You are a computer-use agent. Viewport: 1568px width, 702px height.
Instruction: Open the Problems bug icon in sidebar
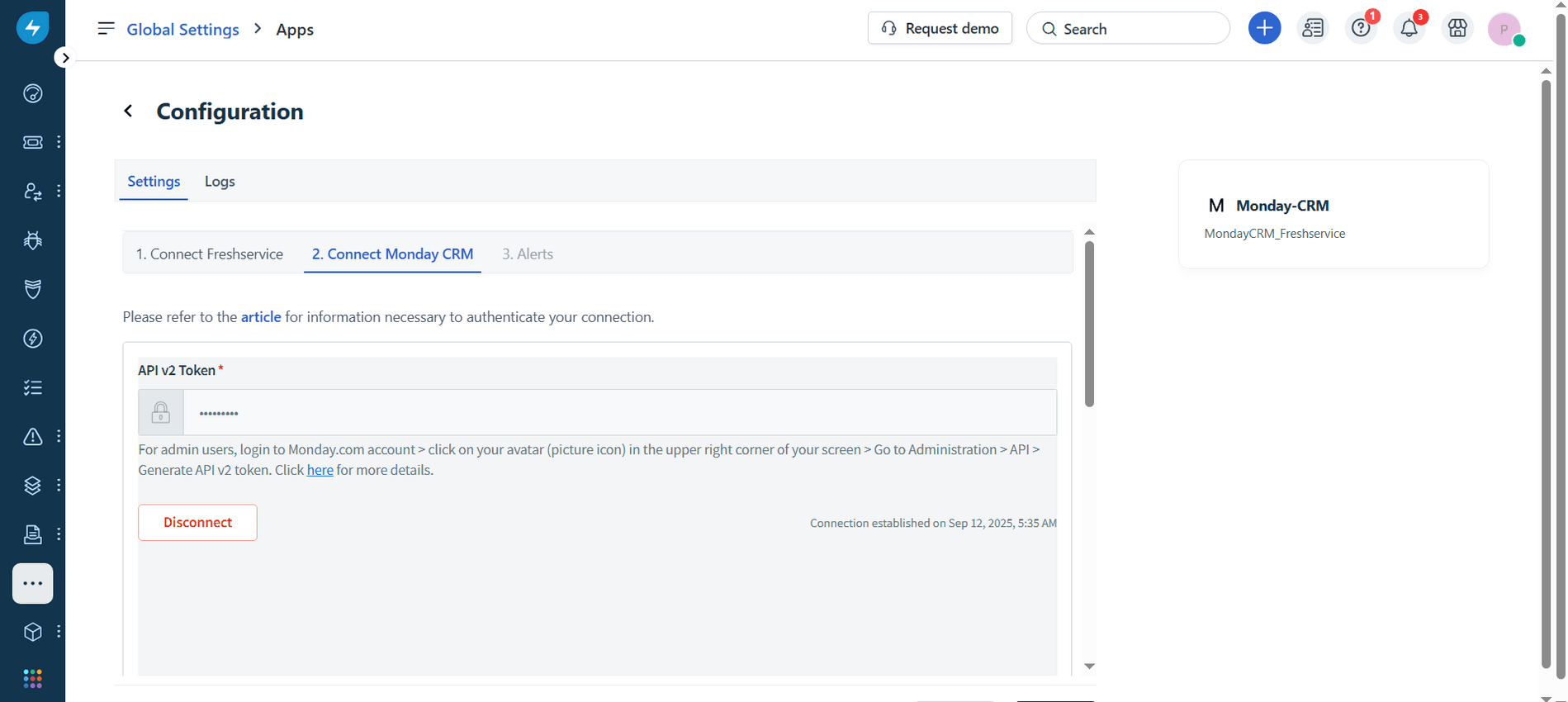32,240
